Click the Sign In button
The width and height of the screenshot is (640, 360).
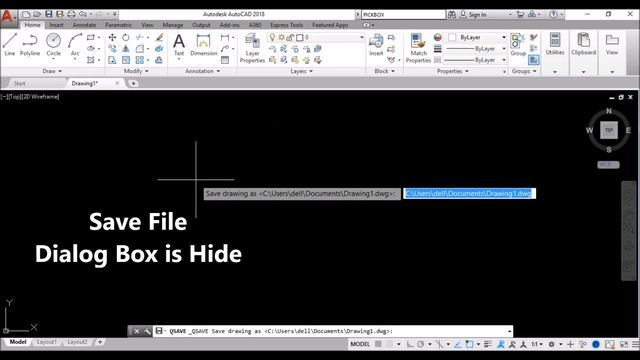(473, 14)
